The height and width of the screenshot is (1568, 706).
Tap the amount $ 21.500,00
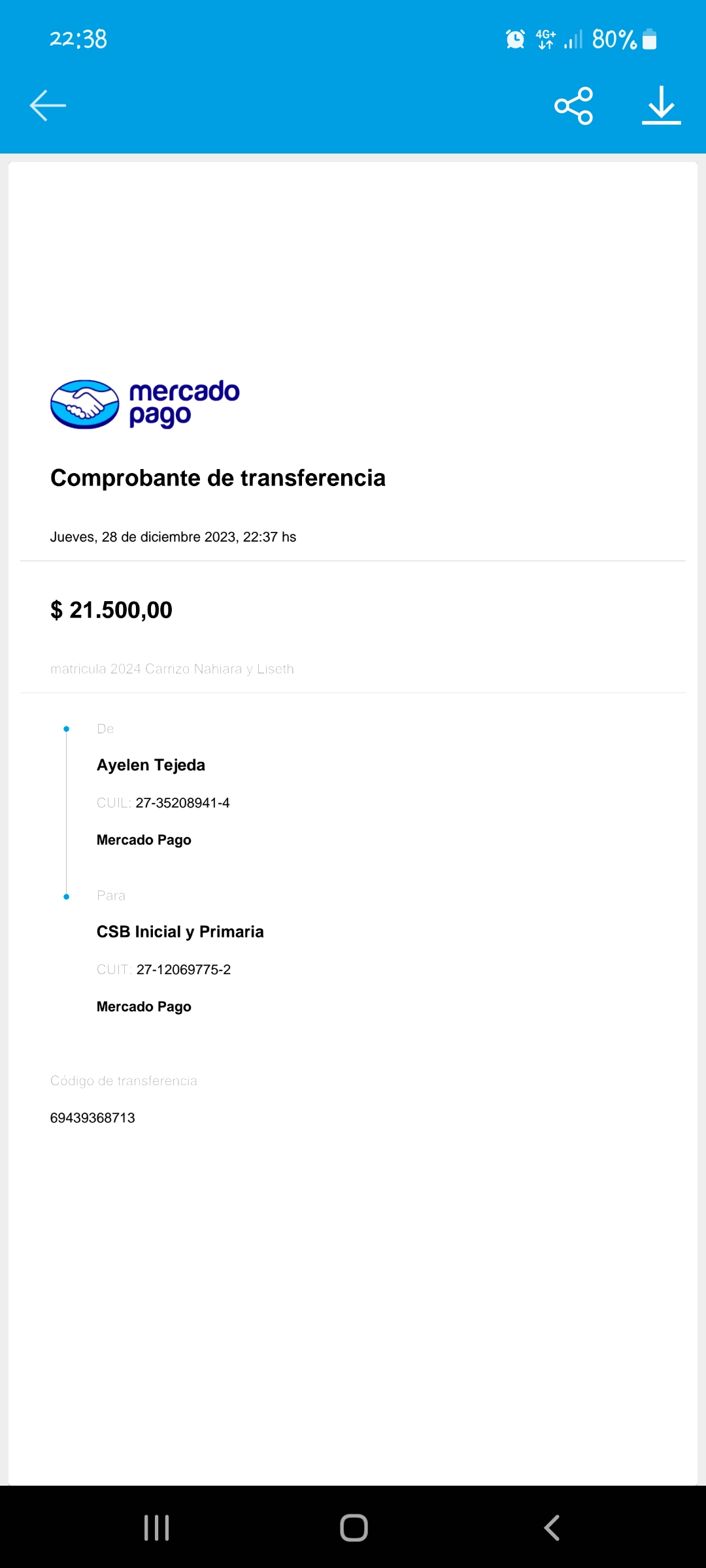[x=111, y=610]
